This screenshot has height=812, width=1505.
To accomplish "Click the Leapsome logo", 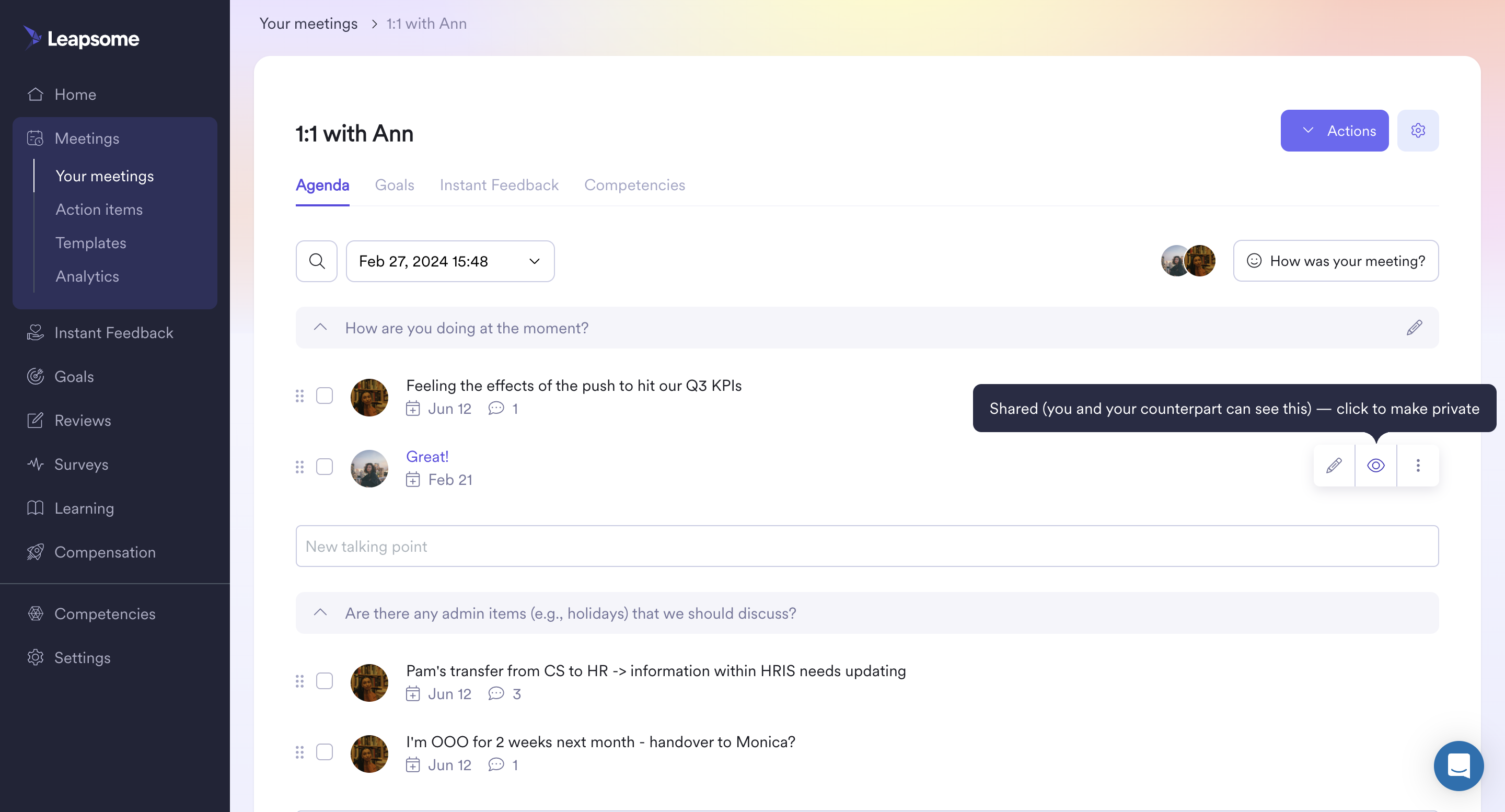I will click(81, 39).
